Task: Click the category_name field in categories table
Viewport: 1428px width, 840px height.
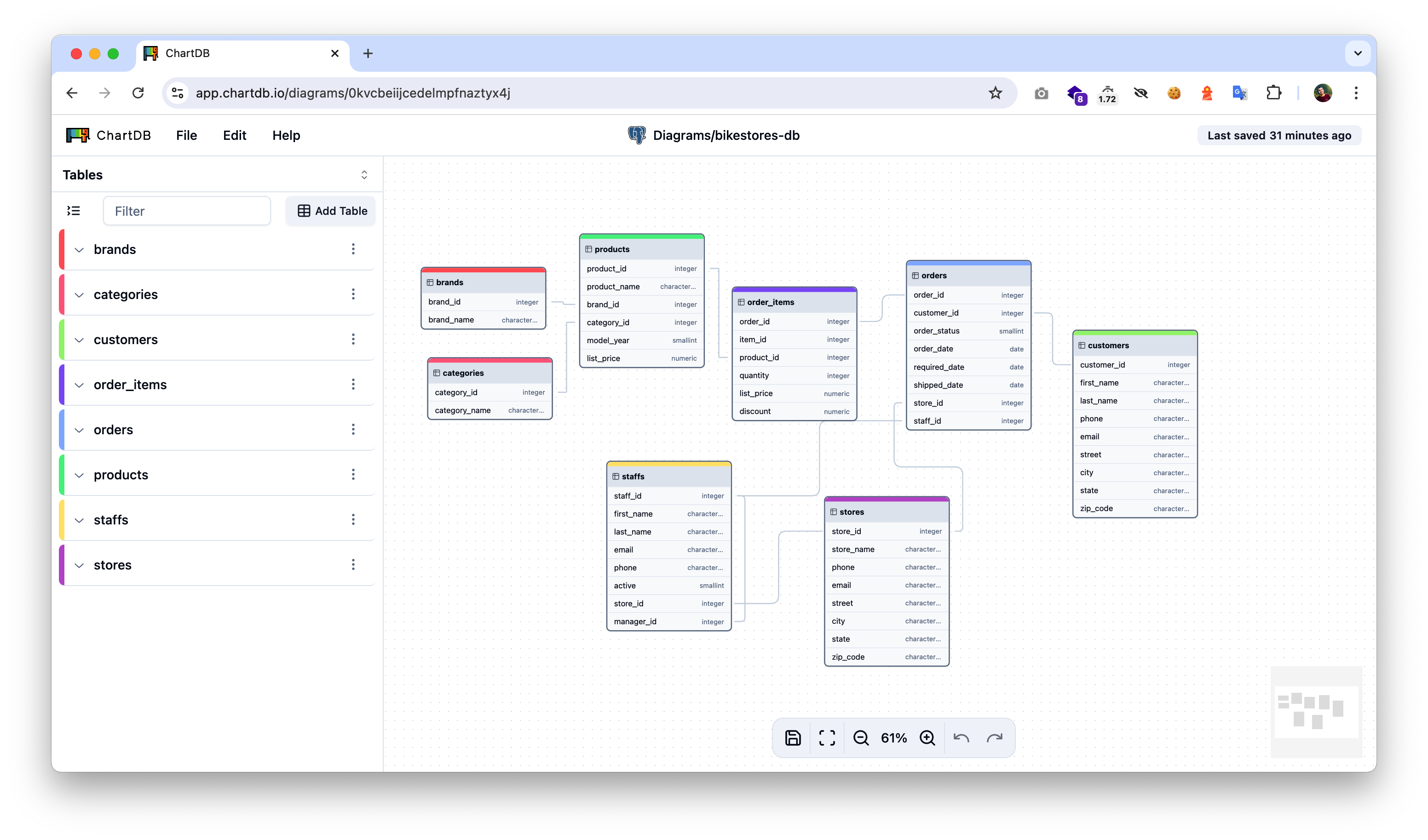Action: coord(490,410)
